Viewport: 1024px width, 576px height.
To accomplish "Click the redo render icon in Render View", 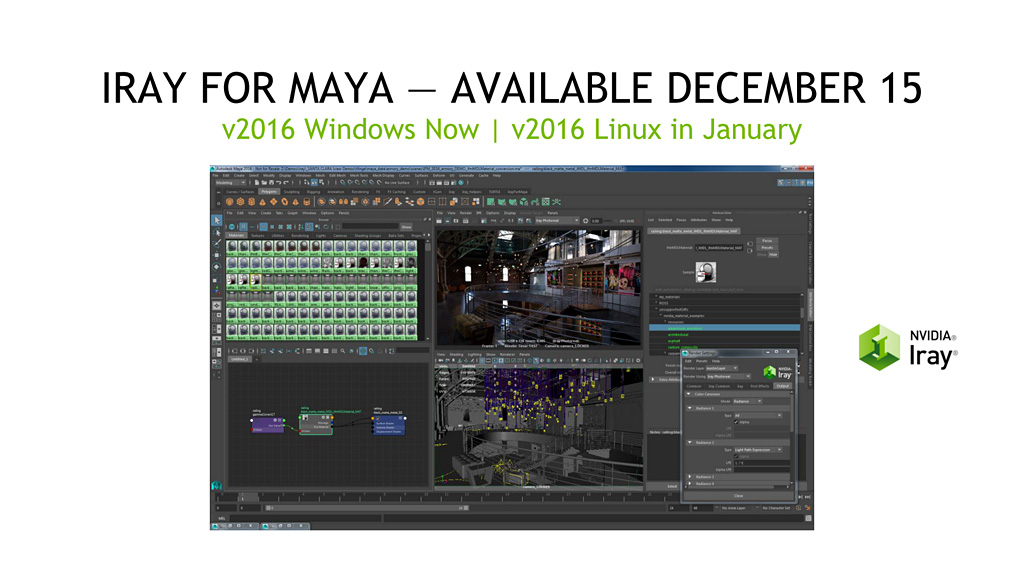I will (x=440, y=221).
